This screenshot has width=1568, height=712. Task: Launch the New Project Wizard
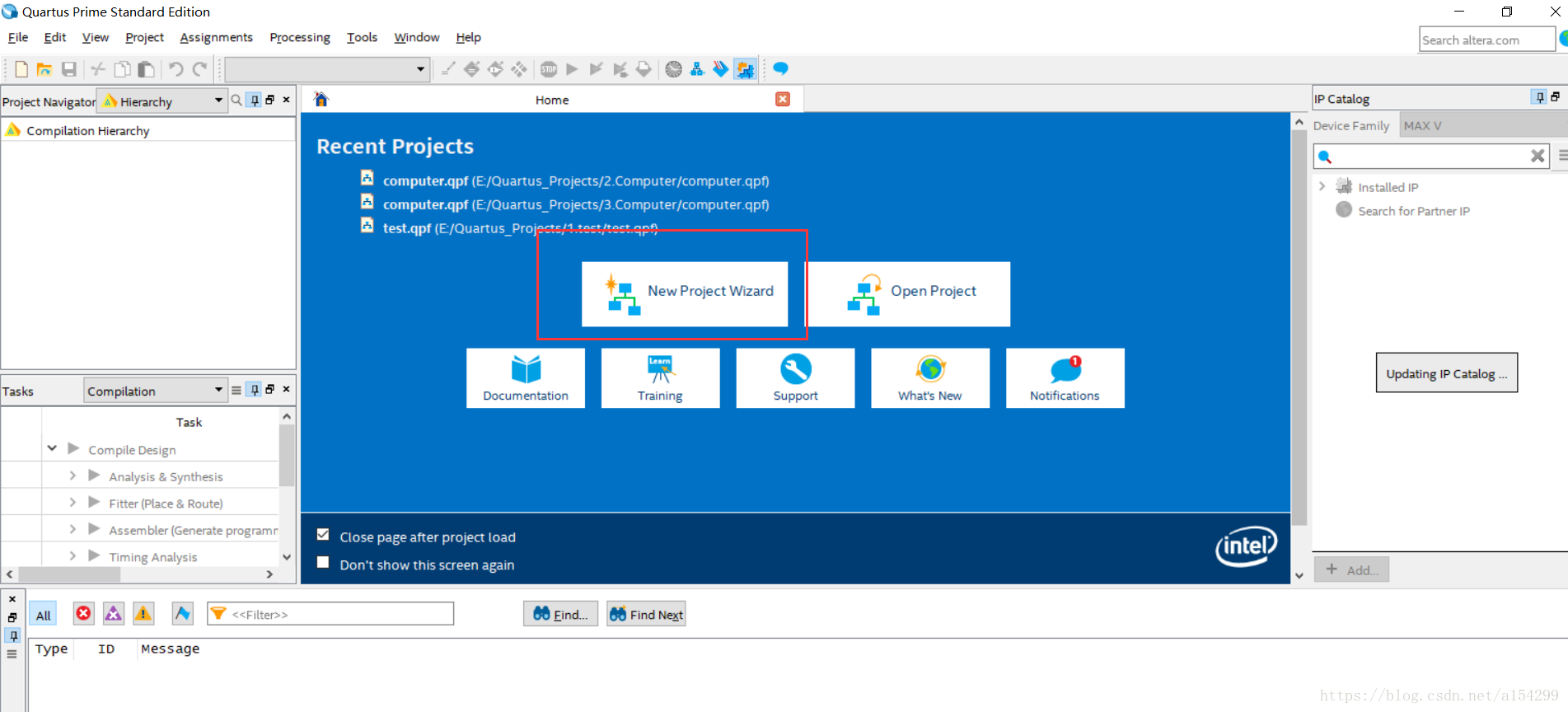click(x=685, y=294)
